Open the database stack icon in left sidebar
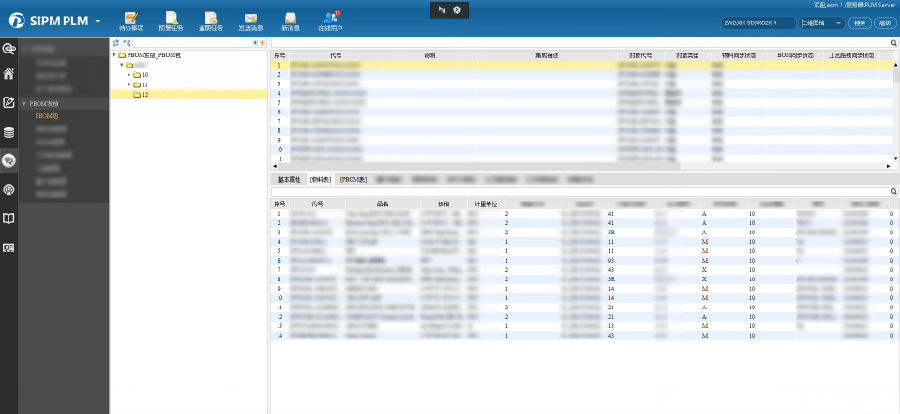 tap(9, 133)
